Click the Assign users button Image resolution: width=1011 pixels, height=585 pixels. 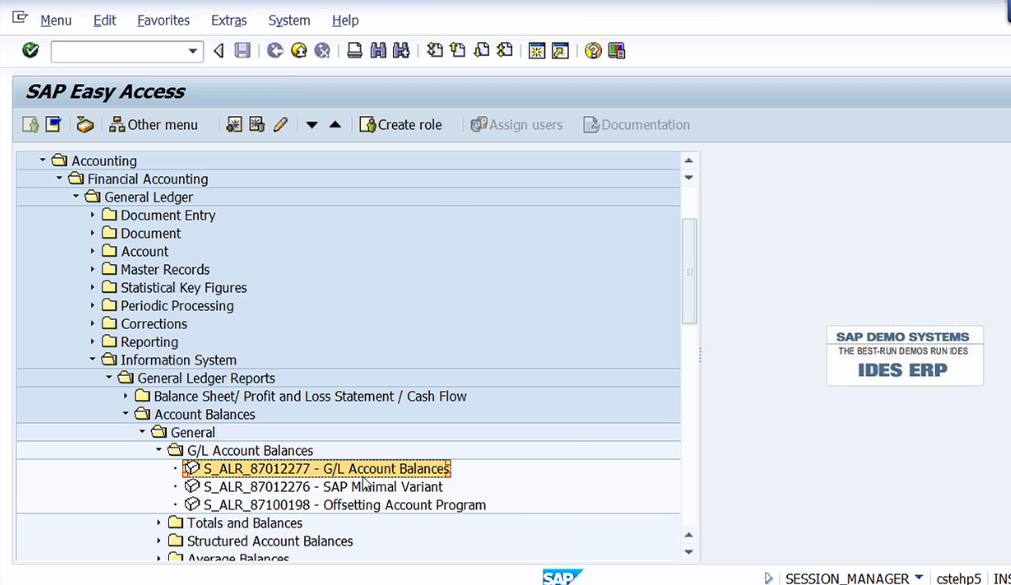516,124
